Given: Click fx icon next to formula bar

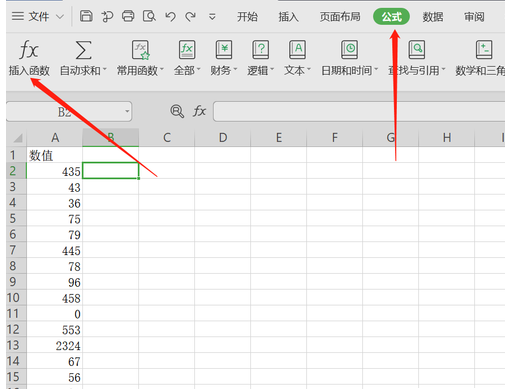Looking at the screenshot, I should click(x=199, y=111).
